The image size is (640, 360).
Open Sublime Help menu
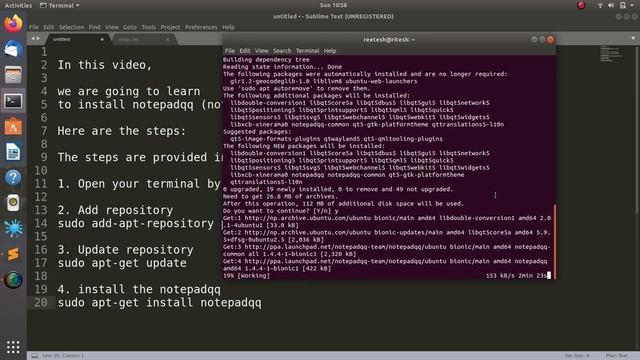coord(228,27)
